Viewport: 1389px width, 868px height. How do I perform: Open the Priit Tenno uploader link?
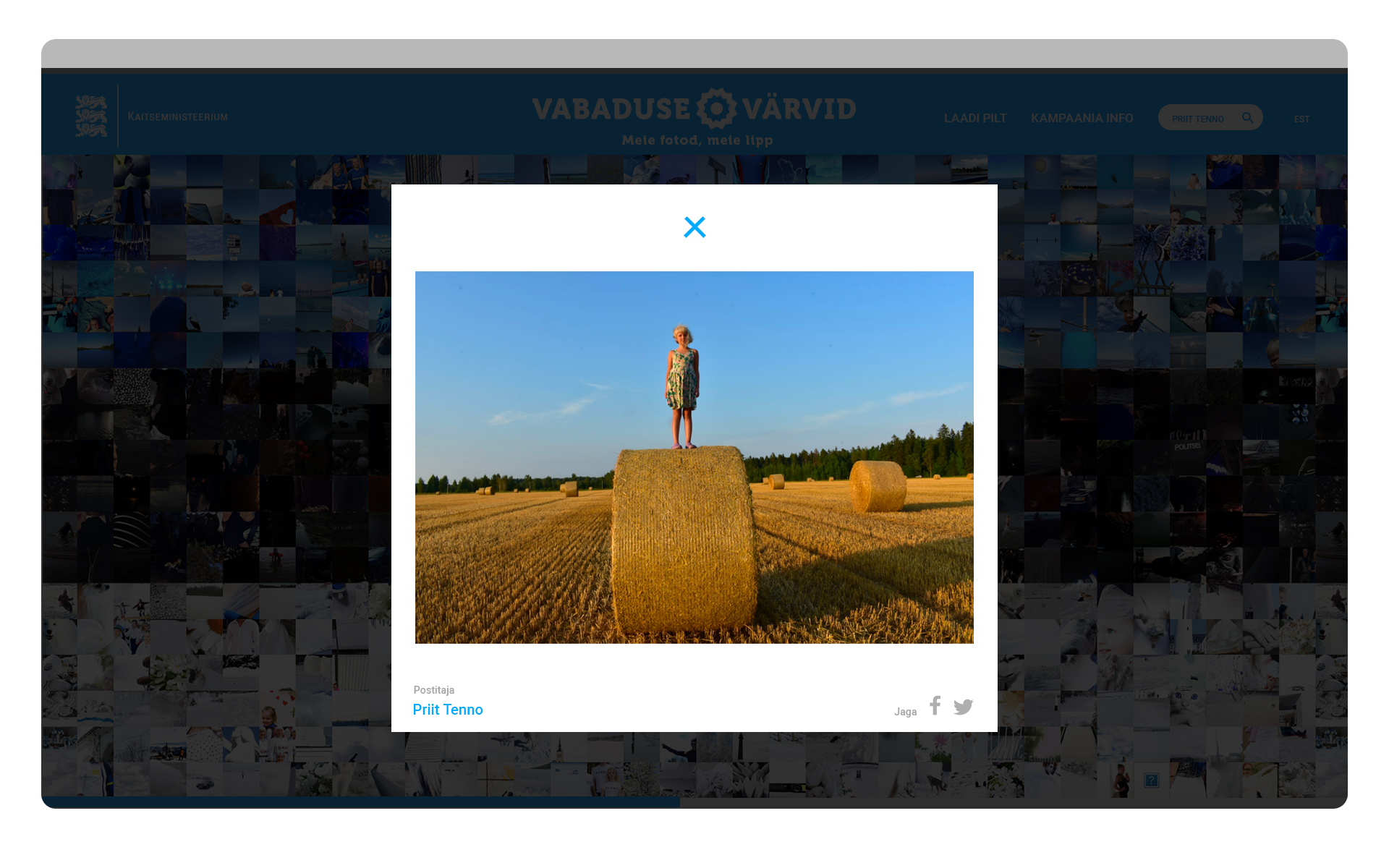[x=448, y=710]
